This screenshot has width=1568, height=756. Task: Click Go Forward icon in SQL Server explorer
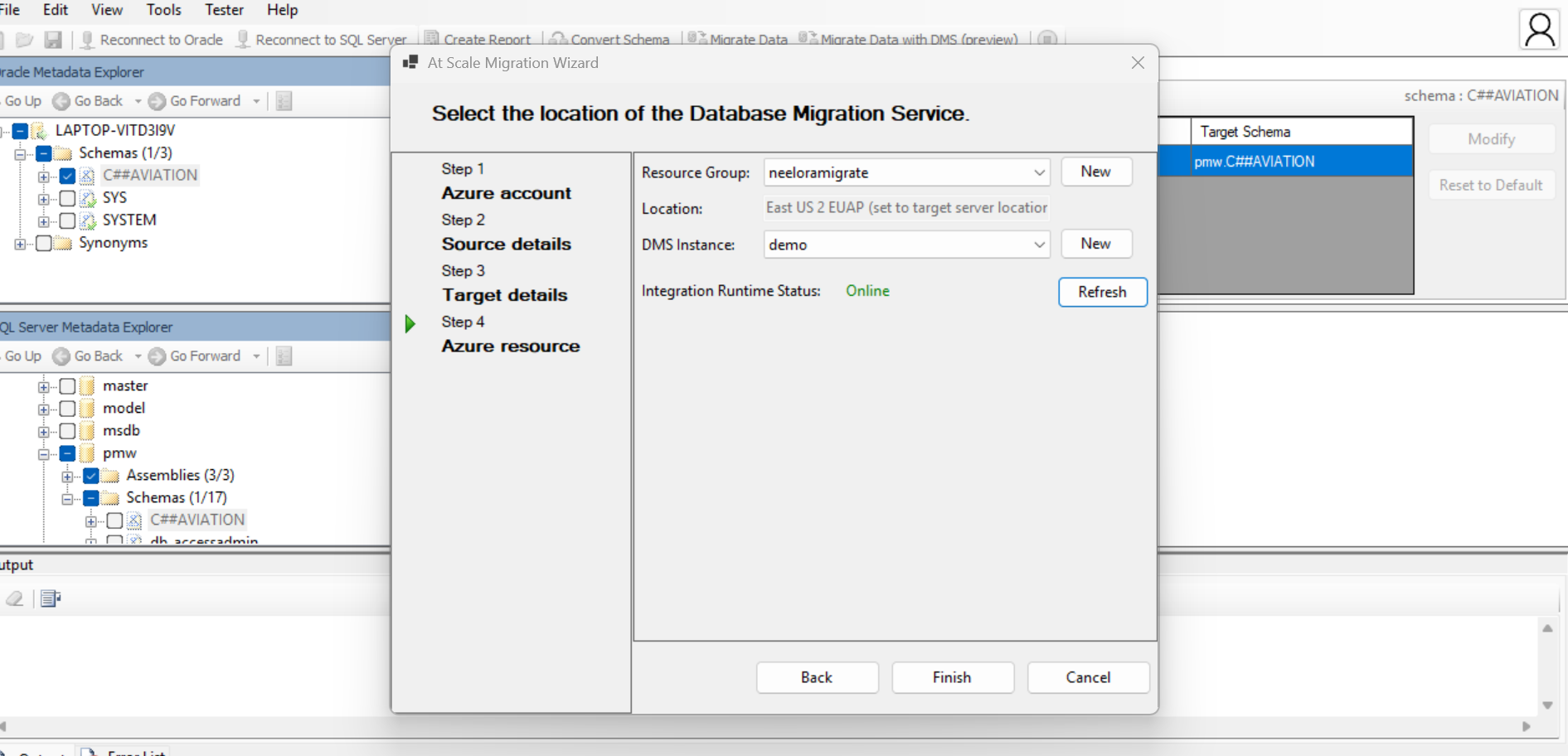click(x=157, y=356)
